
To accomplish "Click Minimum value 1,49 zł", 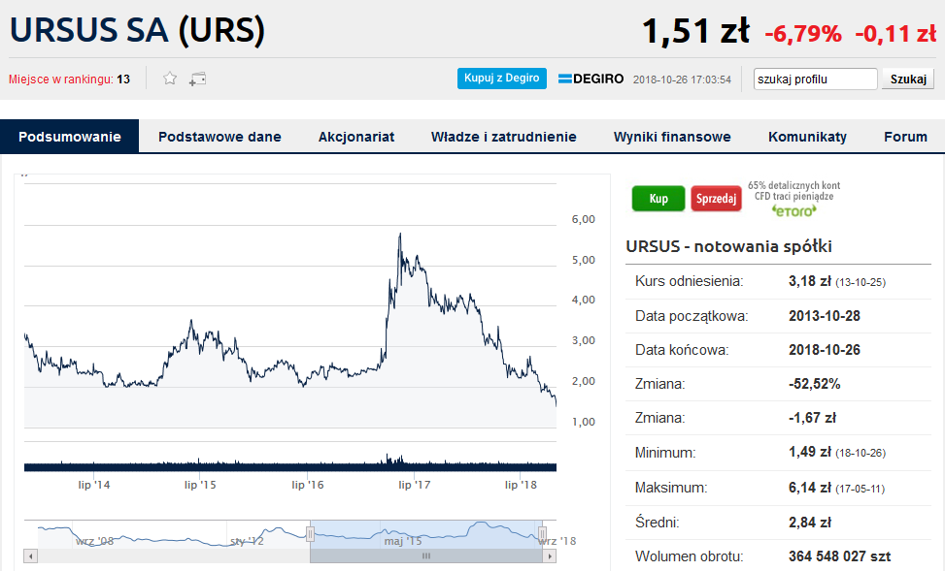I will (x=809, y=452).
